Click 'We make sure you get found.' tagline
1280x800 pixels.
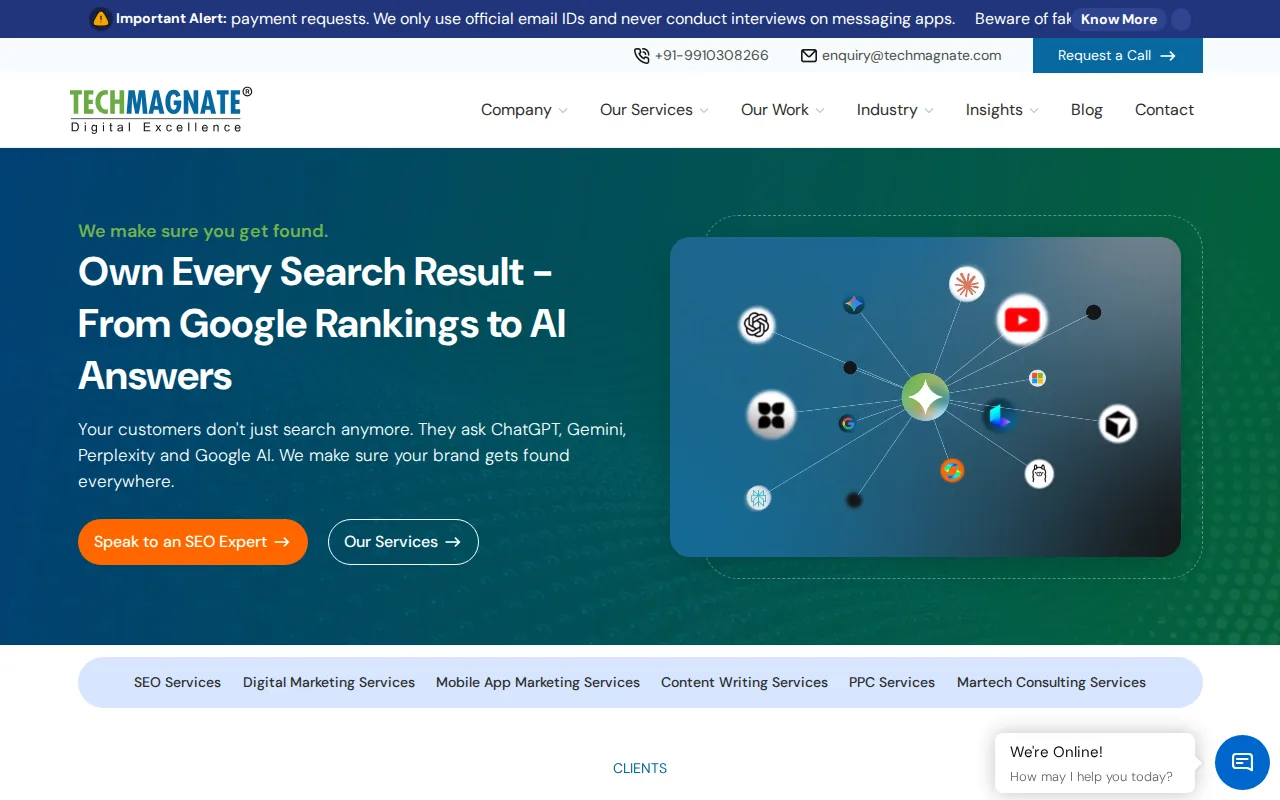(203, 231)
